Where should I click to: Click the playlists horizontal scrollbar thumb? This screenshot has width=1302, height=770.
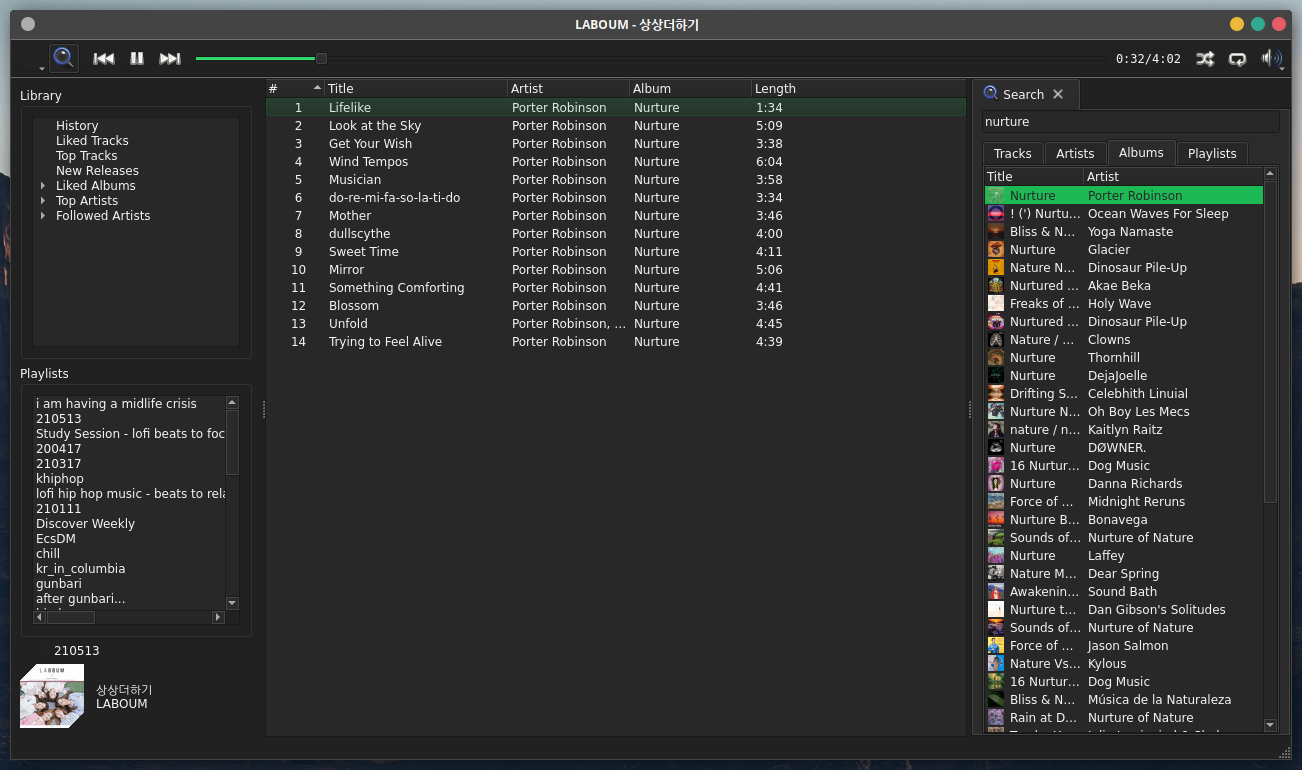(70, 617)
